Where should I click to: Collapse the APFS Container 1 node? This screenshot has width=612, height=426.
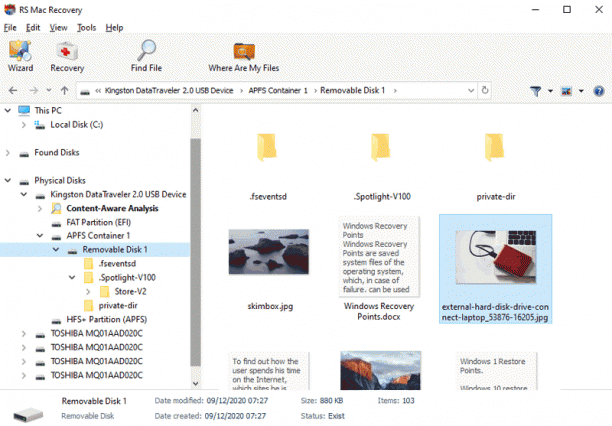pyautogui.click(x=40, y=236)
